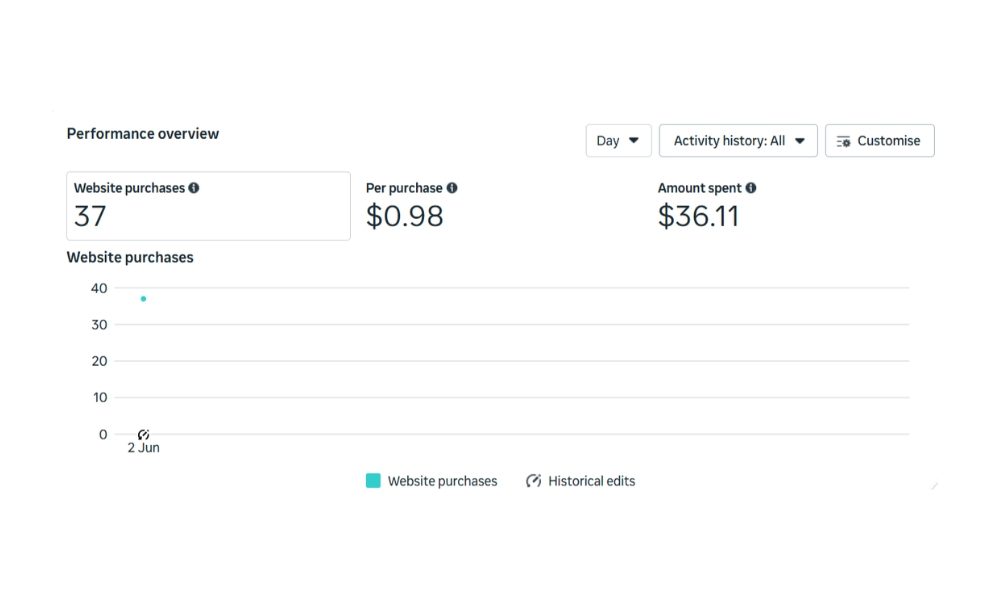Click the 40 y-axis label

coord(99,288)
